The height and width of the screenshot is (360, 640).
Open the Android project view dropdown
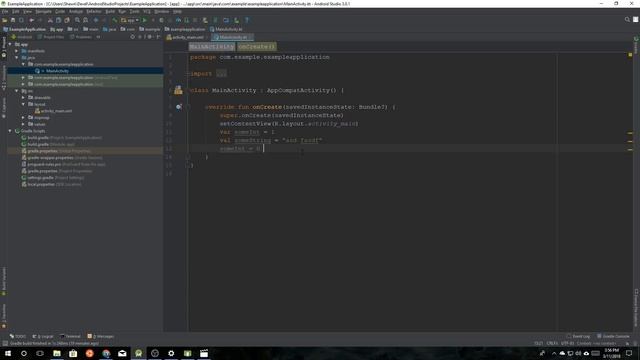click(22, 37)
